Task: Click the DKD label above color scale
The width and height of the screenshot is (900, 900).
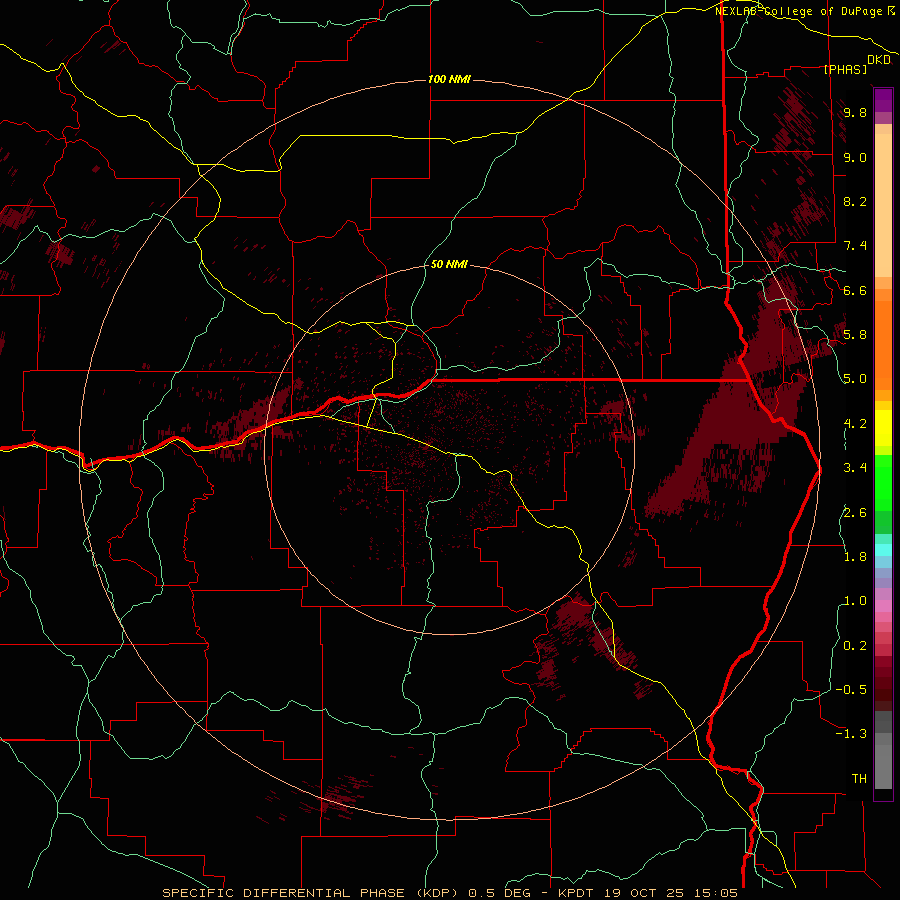Action: click(x=879, y=60)
